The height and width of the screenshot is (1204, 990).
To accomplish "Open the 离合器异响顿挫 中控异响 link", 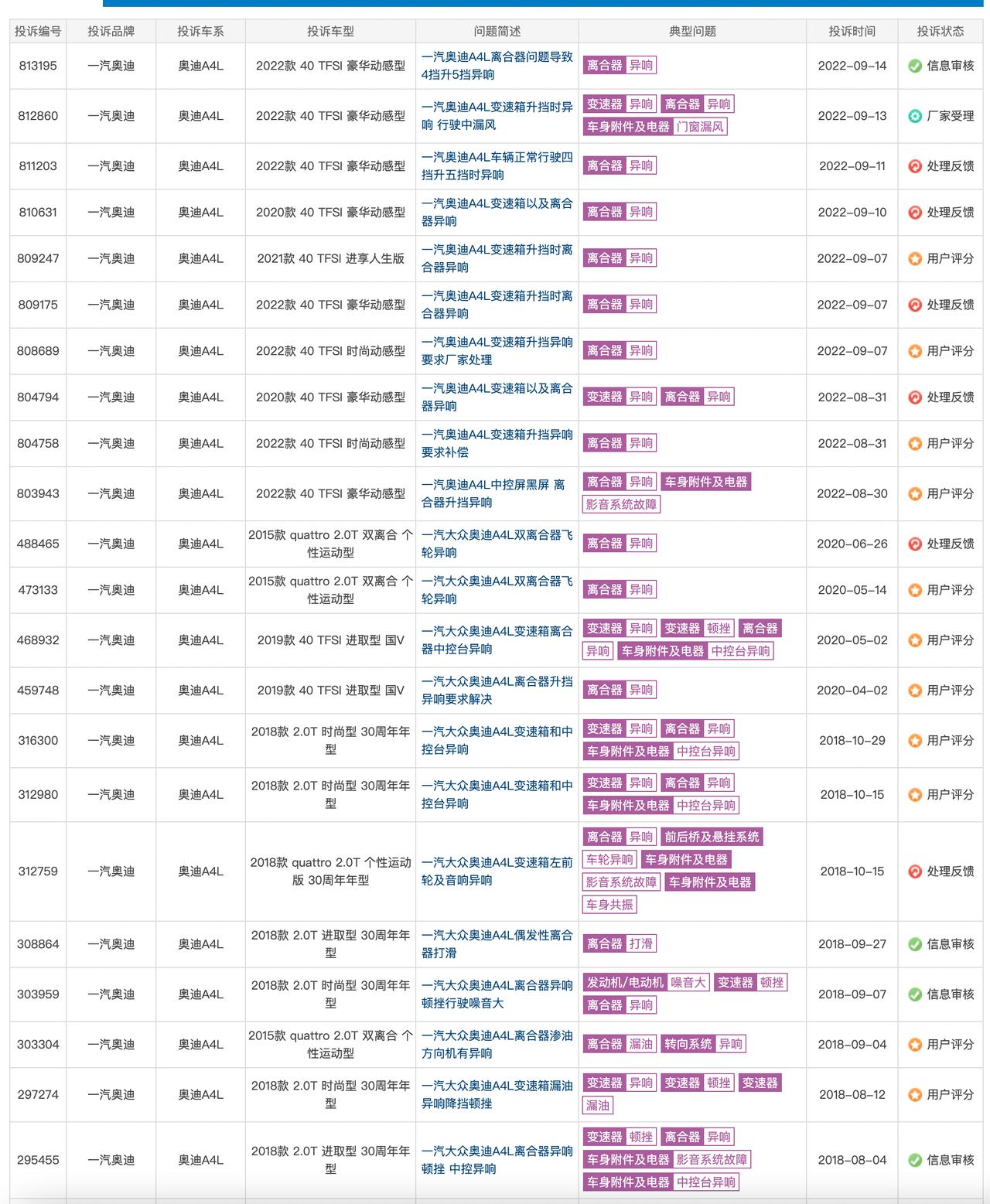I will (x=497, y=1160).
